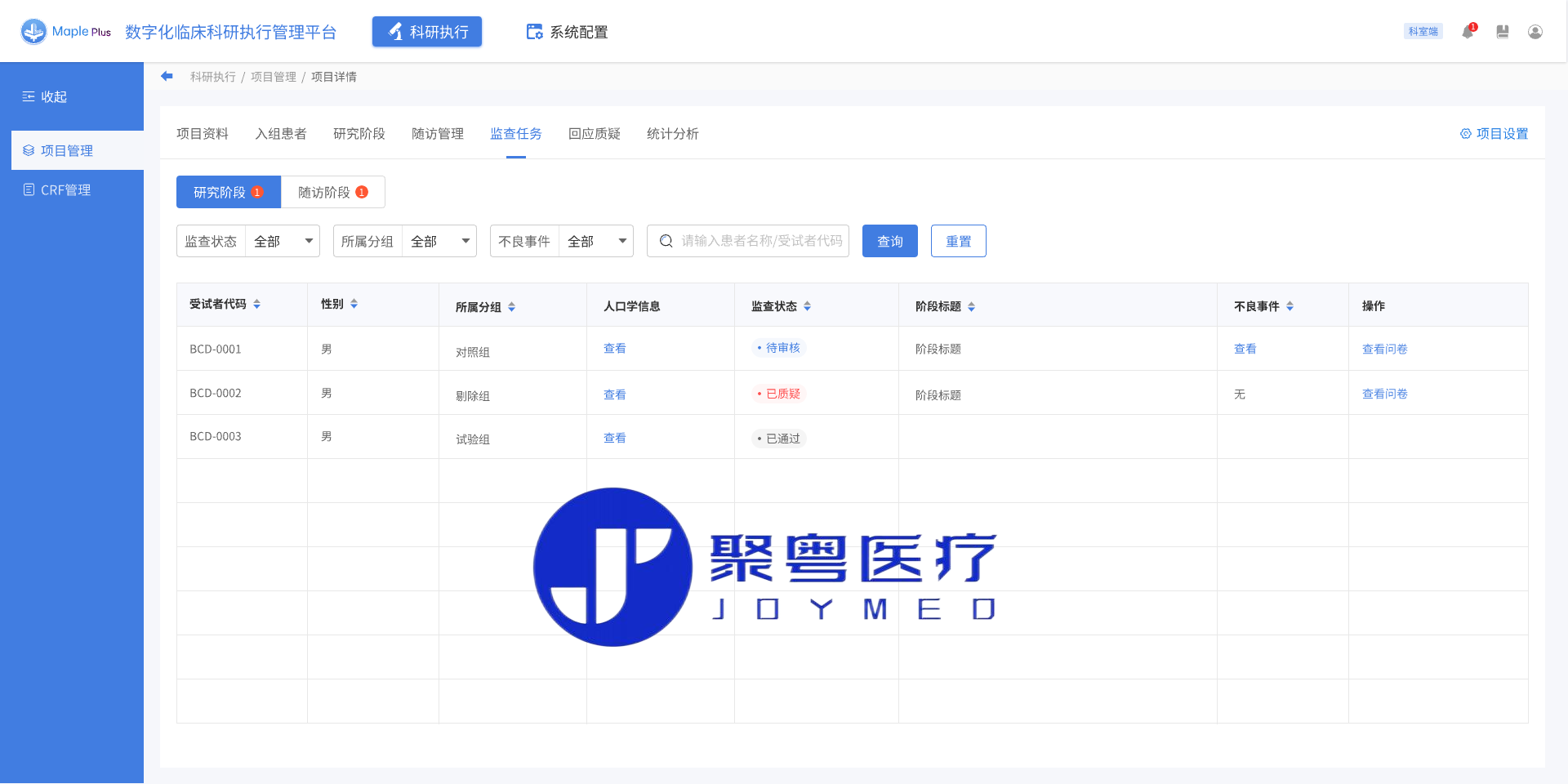View questionnaire for BCD-0001 via 查看问卷
This screenshot has width=1568, height=784.
[x=1384, y=349]
